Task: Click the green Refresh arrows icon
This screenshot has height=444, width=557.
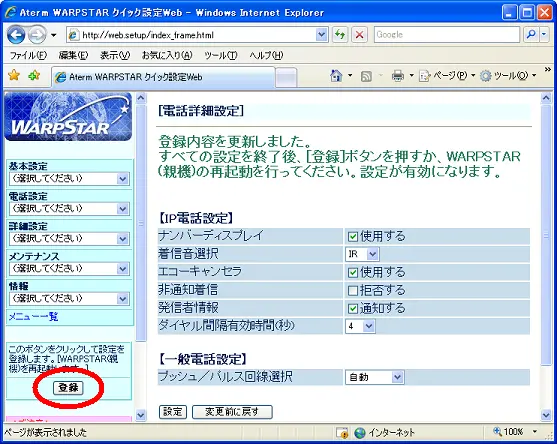Action: pos(340,35)
